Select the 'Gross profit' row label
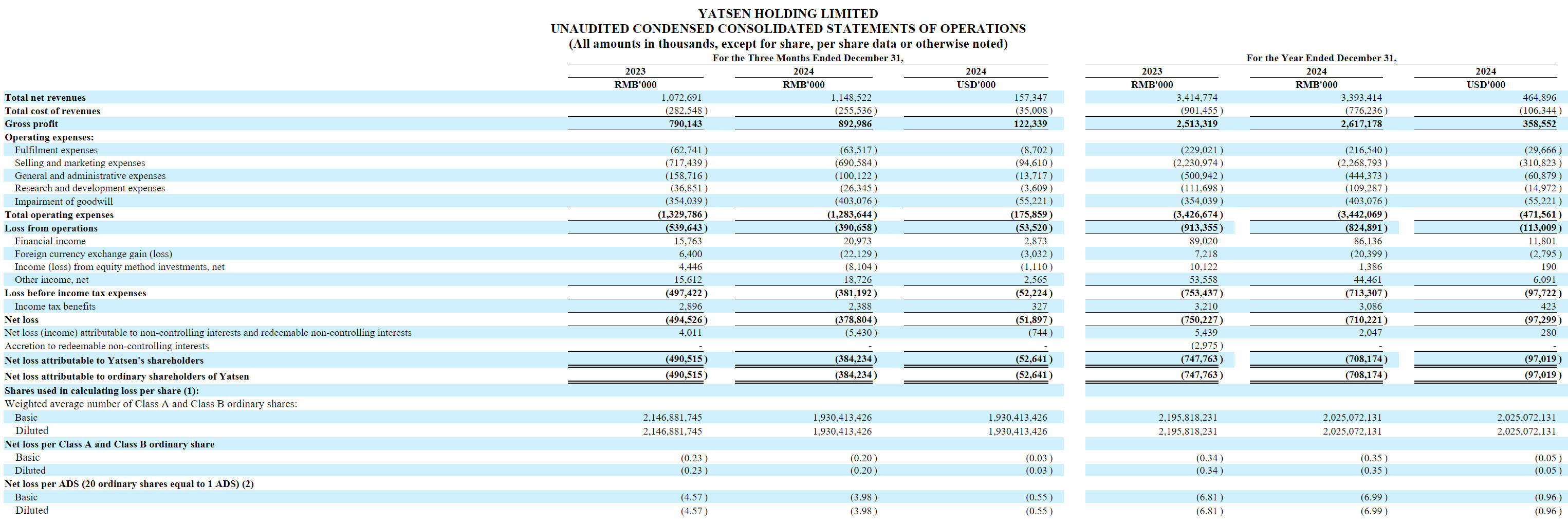 pyautogui.click(x=31, y=123)
